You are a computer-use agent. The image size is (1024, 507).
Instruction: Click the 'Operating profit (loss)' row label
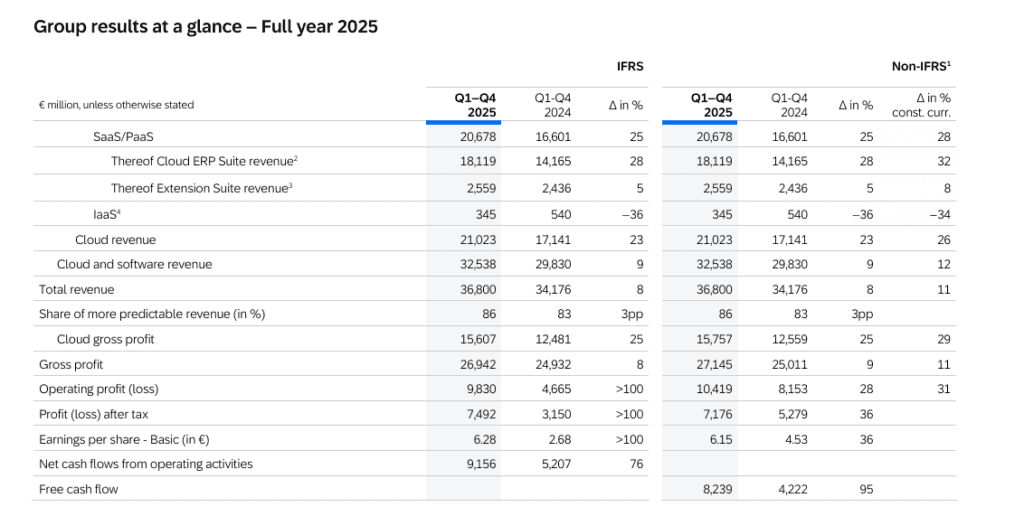pos(98,389)
